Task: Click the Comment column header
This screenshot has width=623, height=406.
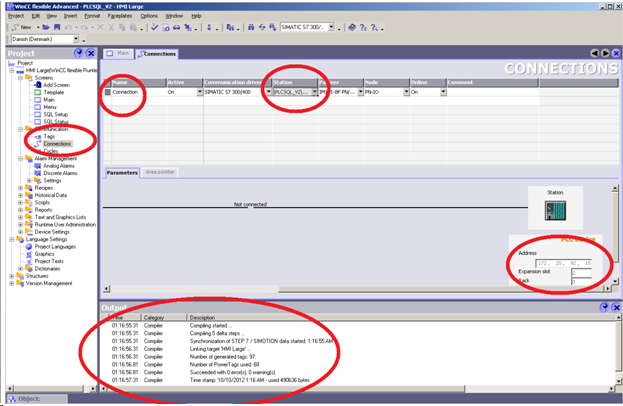Action: (x=492, y=82)
